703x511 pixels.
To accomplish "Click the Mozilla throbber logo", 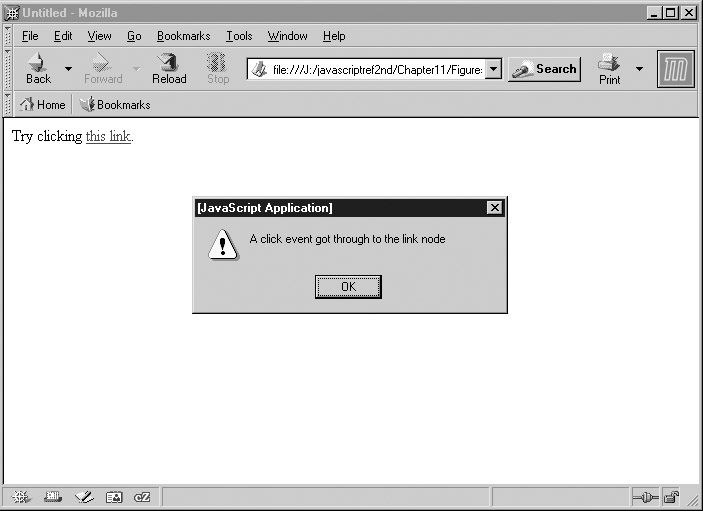I will point(675,69).
